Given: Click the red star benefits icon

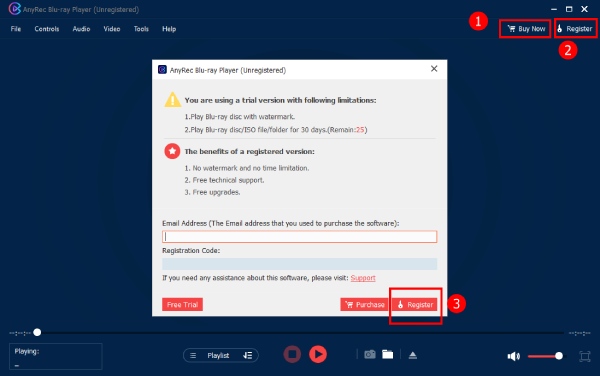Looking at the screenshot, I should pos(172,151).
